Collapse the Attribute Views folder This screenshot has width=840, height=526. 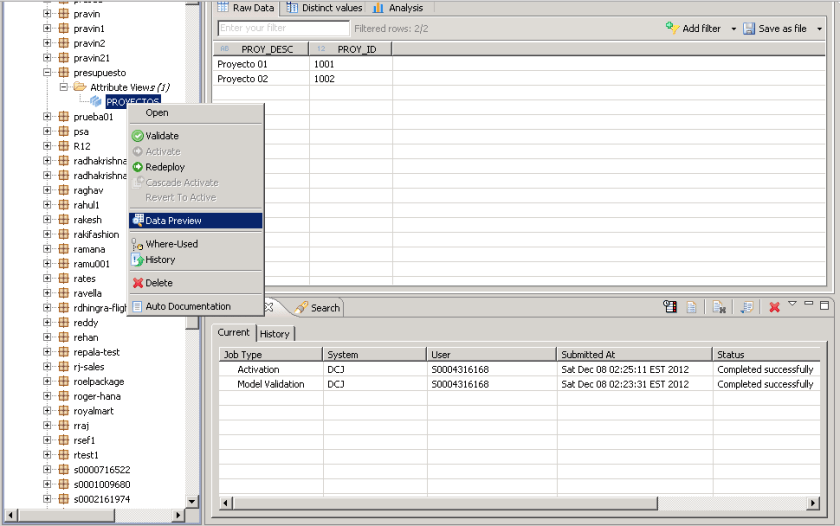point(63,87)
